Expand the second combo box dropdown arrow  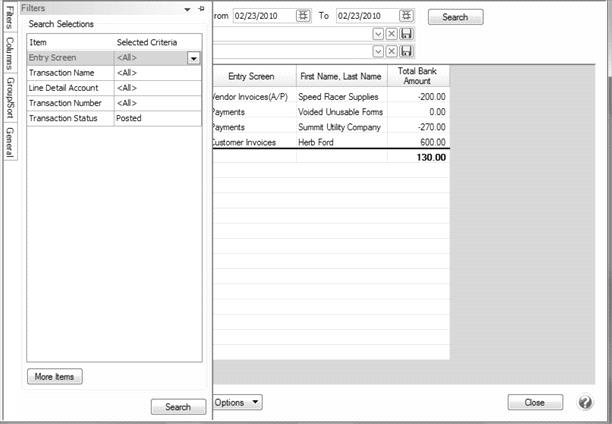click(378, 51)
